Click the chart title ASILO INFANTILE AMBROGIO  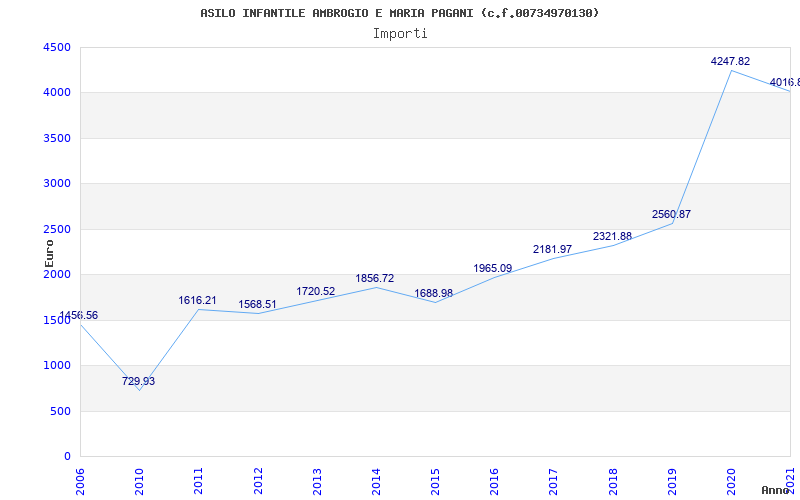click(400, 13)
